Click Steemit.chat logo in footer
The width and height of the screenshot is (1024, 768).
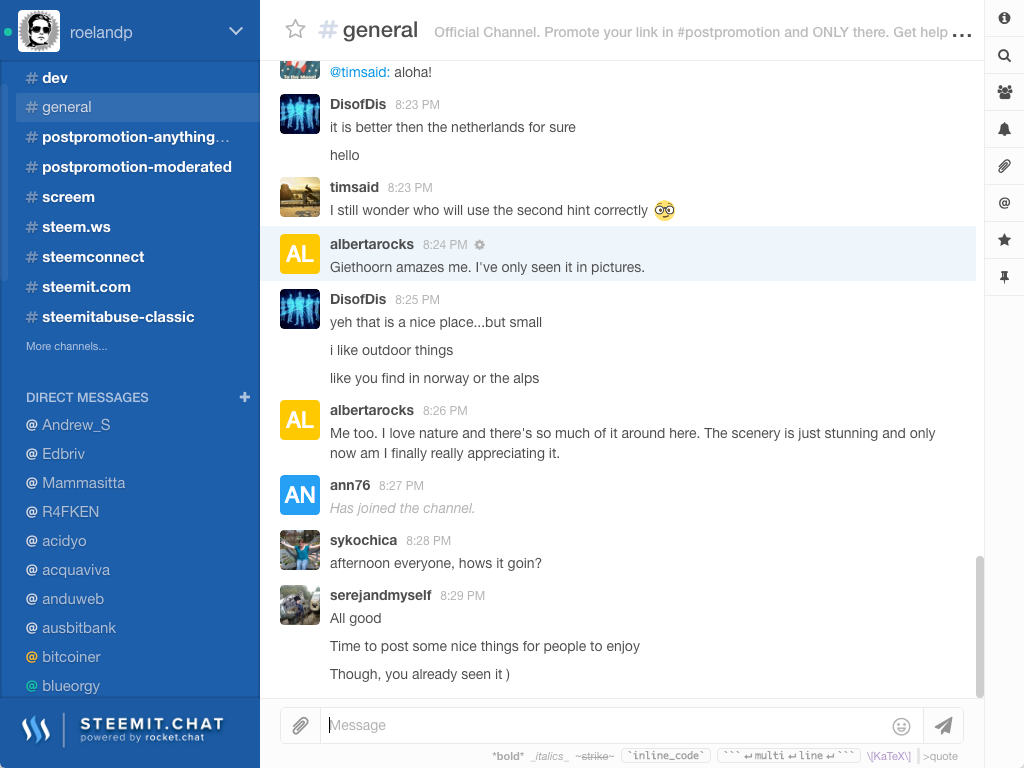point(123,729)
